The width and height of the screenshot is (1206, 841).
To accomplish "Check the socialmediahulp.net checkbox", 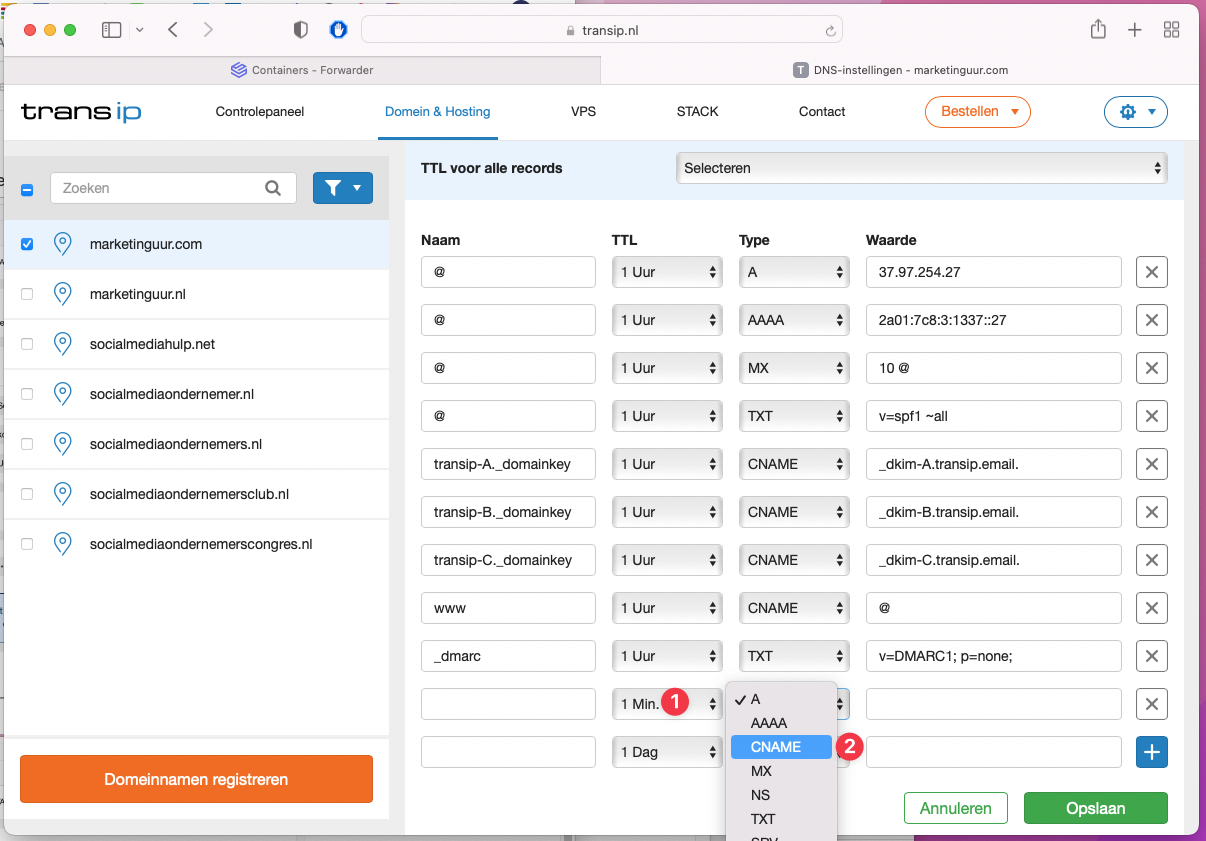I will (27, 344).
